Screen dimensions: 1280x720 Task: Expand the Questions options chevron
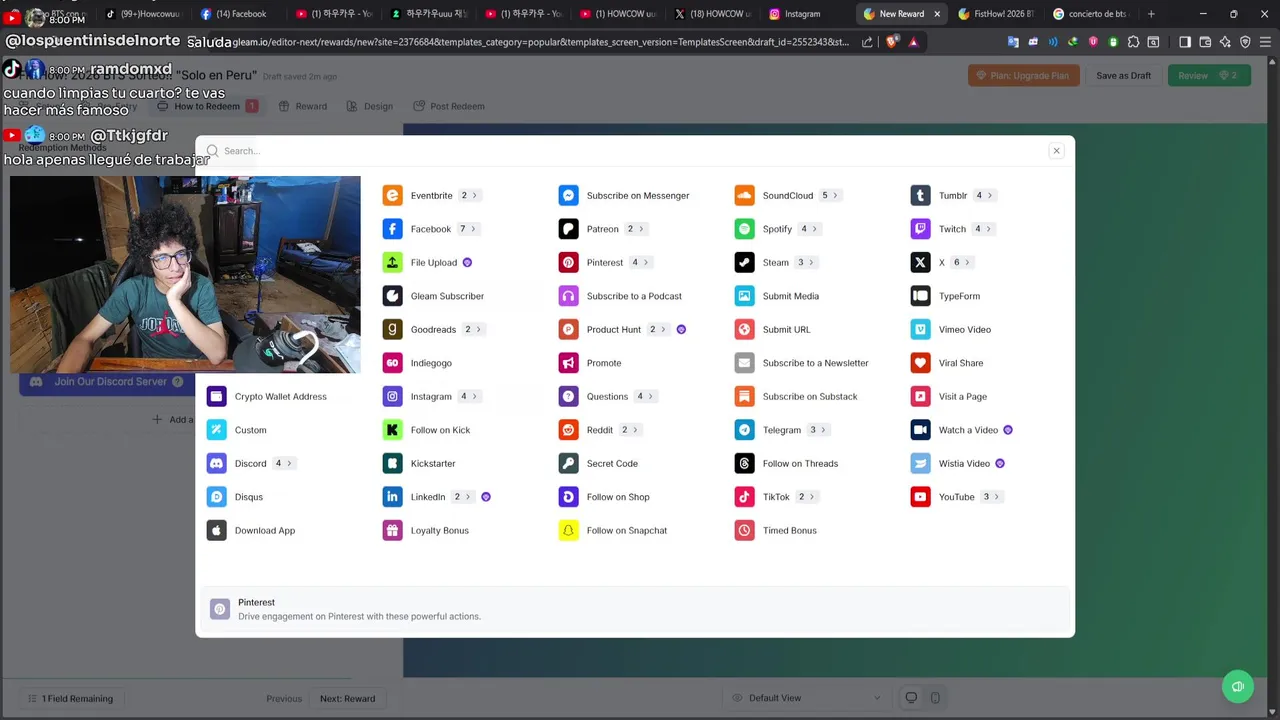coord(651,397)
